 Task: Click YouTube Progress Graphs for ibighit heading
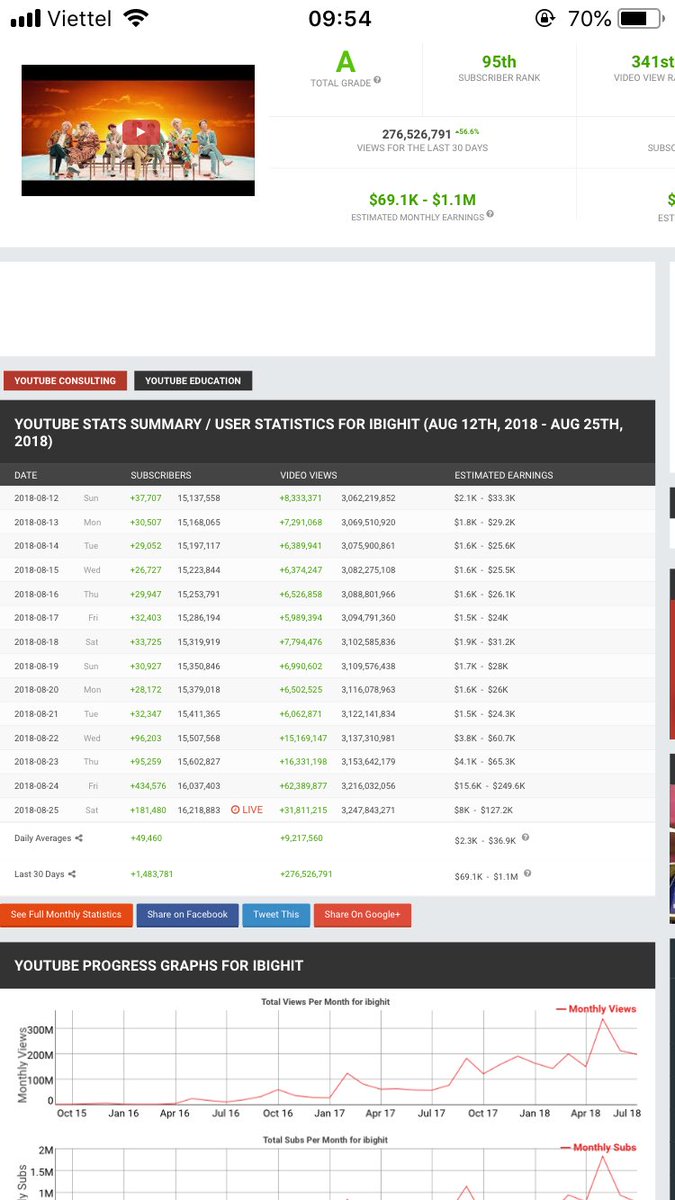coord(158,966)
